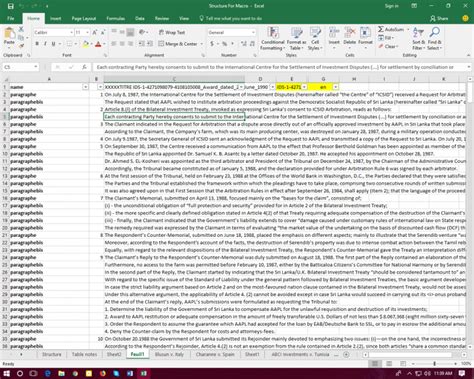Click the Accounting dollar format icon
This screenshot has height=379, width=474.
[212, 44]
